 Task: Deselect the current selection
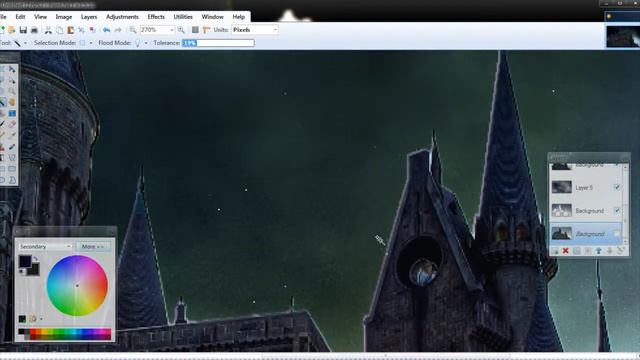pyautogui.click(x=92, y=30)
